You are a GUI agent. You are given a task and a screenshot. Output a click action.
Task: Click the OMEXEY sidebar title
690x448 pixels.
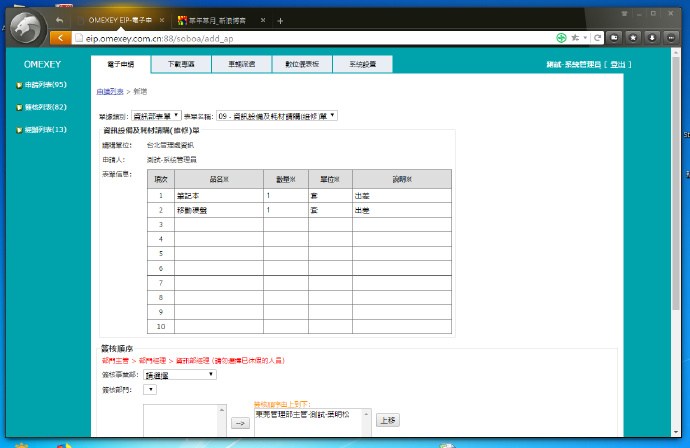[x=42, y=64]
